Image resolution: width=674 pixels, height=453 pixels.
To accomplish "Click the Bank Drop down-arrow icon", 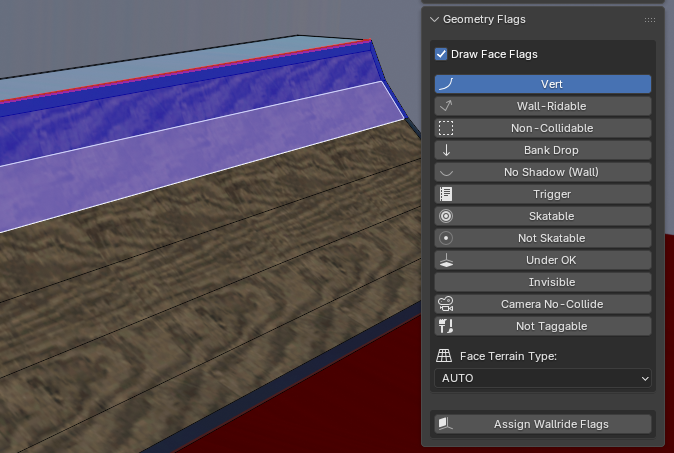I will coord(446,150).
